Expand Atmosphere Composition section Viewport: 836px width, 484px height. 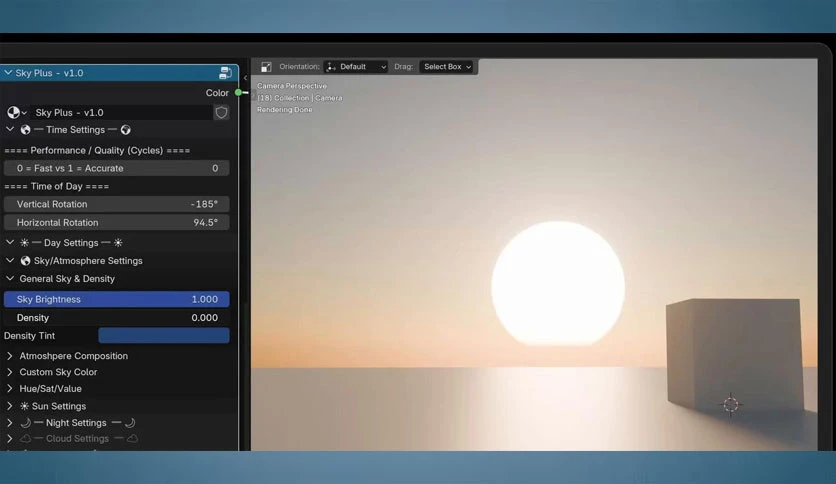click(10, 356)
